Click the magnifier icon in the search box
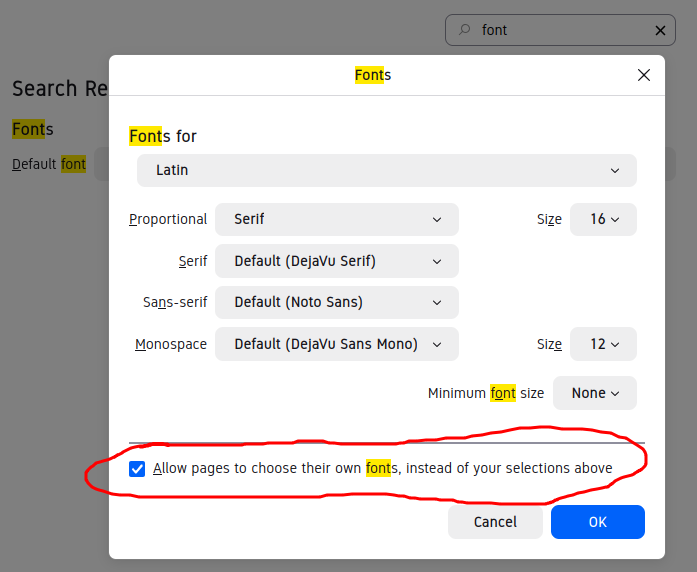Viewport: 697px width, 572px height. tap(464, 30)
